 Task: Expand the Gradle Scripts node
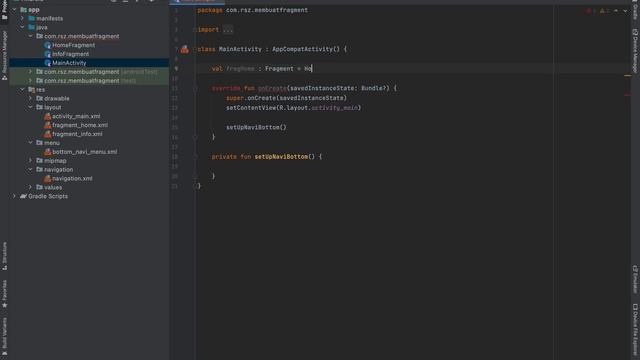coord(14,196)
